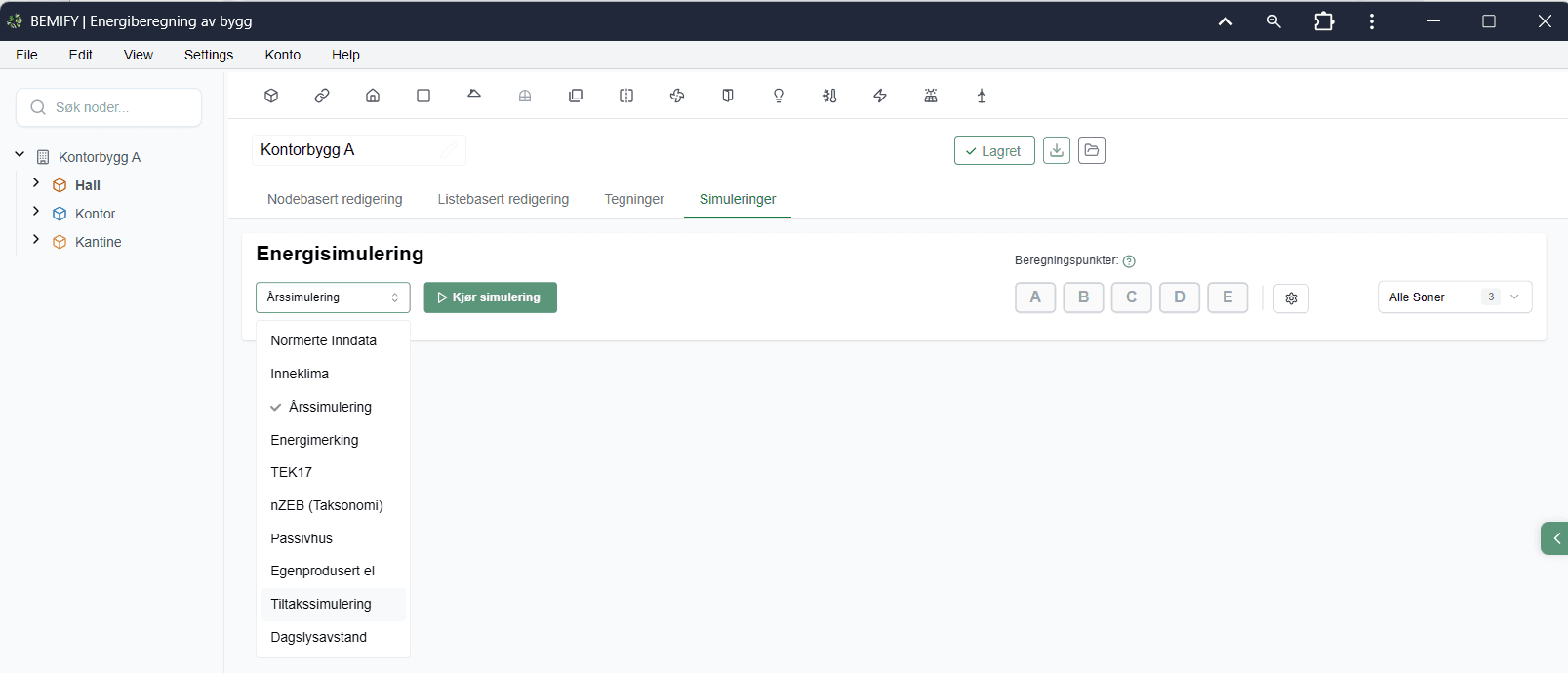Switch to the Tegninger tab
This screenshot has width=1568, height=673.
click(x=634, y=199)
